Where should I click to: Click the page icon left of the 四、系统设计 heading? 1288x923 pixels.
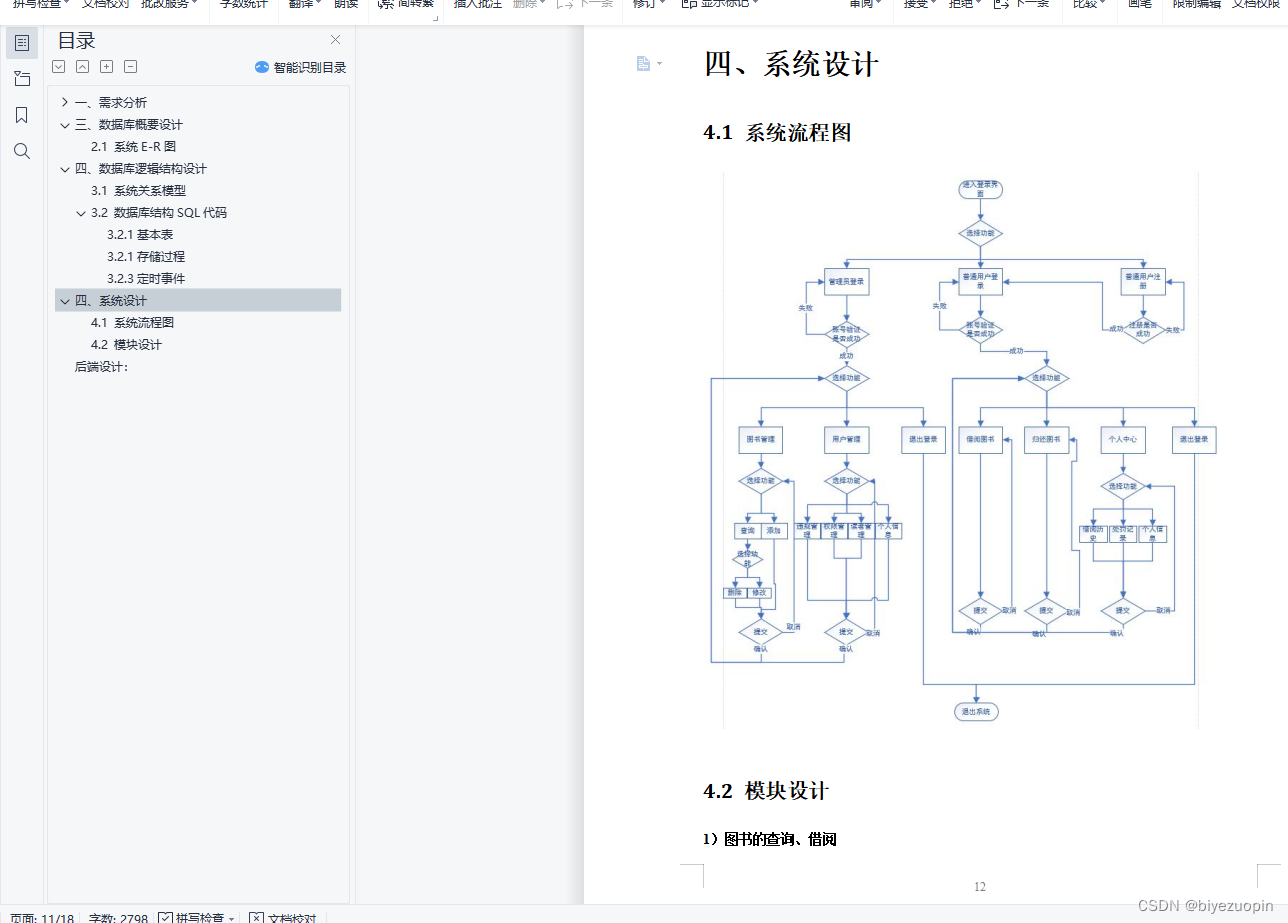(643, 64)
